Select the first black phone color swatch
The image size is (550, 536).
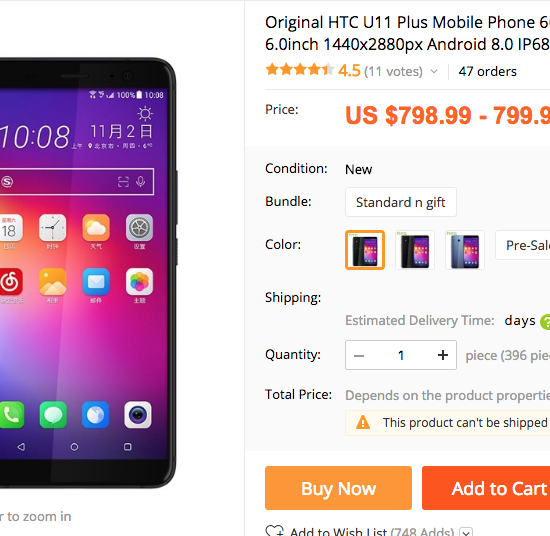[365, 250]
